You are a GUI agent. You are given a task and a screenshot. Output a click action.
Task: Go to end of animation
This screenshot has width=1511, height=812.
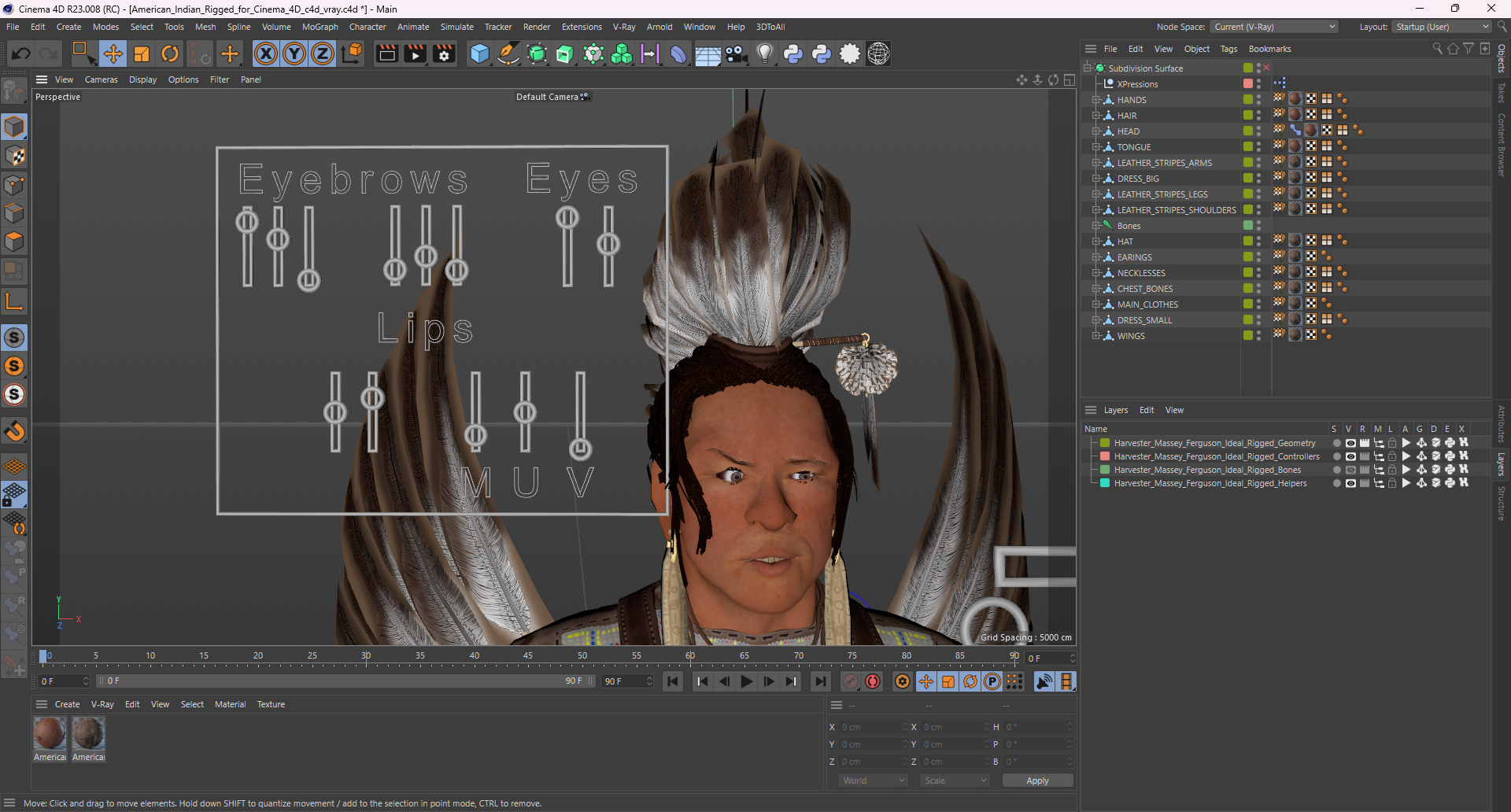(821, 681)
